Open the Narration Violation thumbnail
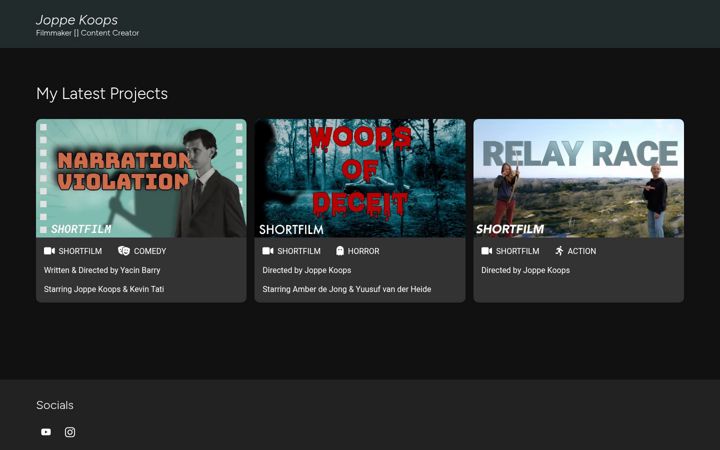The height and width of the screenshot is (450, 720). (141, 178)
